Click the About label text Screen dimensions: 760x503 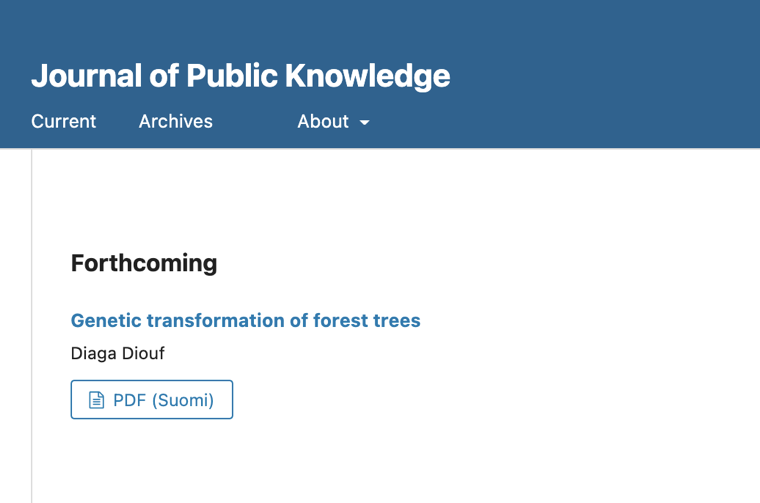(323, 122)
